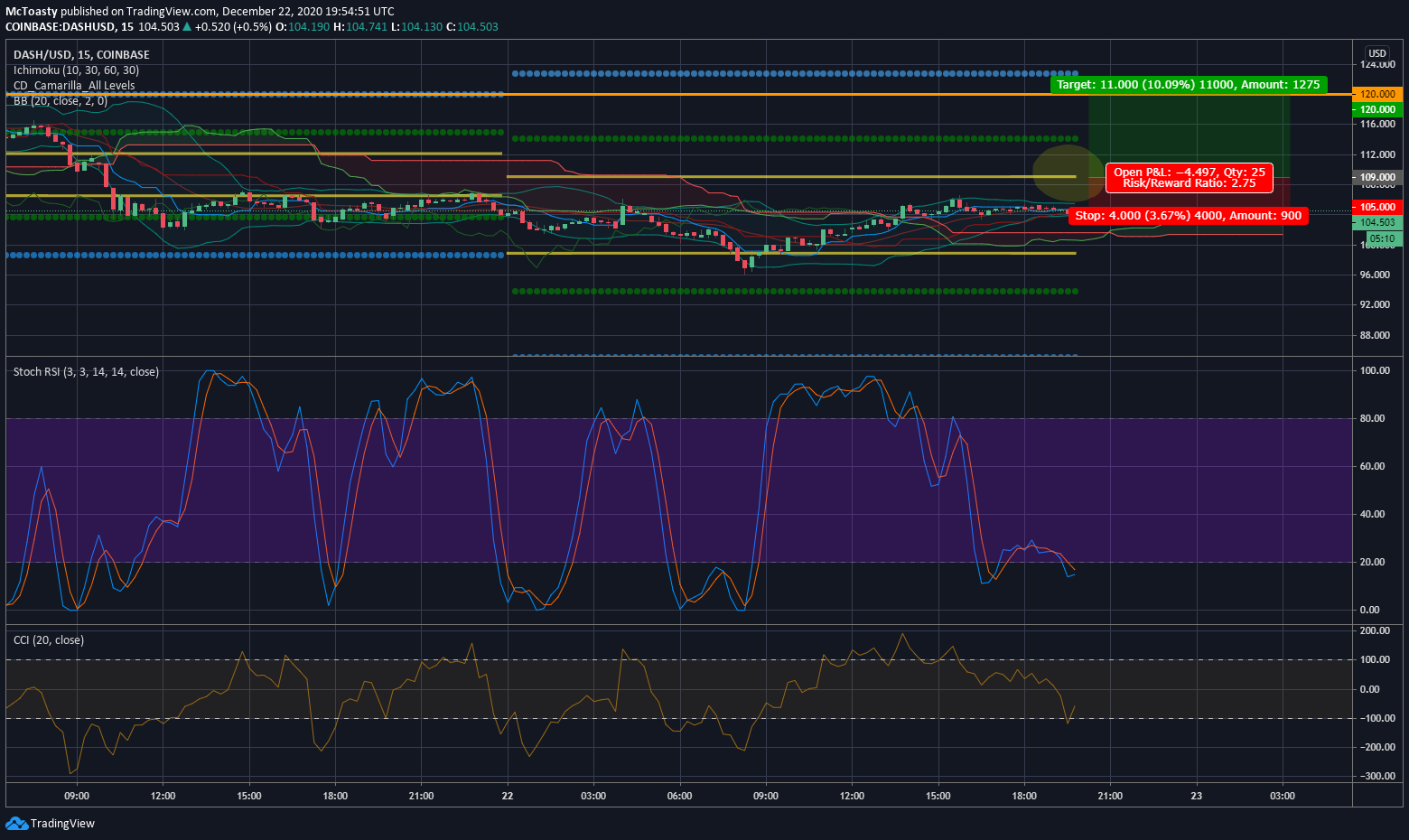Click the date label 22 on time axis

click(x=508, y=796)
